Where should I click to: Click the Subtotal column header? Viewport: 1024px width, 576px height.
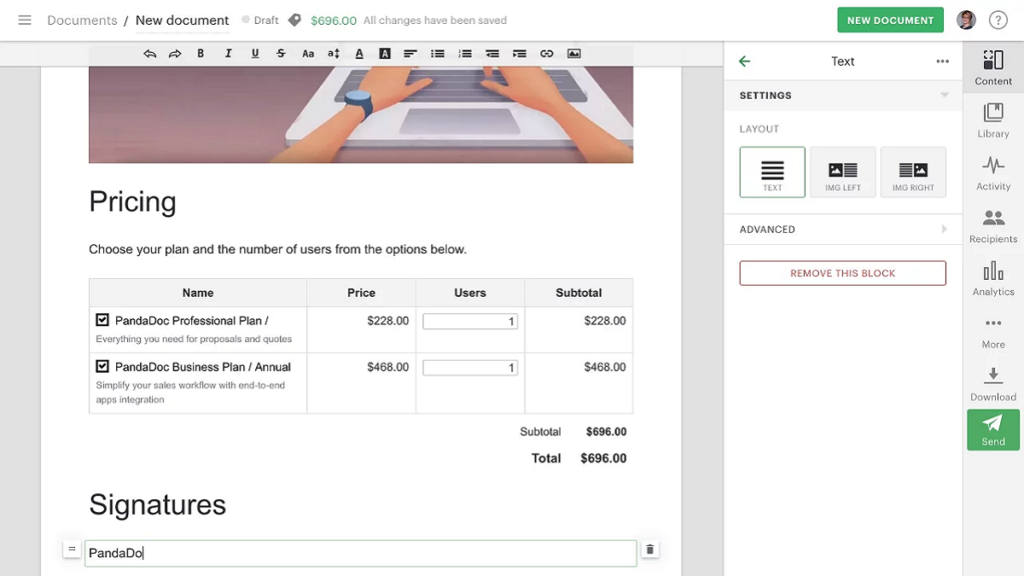click(x=579, y=293)
